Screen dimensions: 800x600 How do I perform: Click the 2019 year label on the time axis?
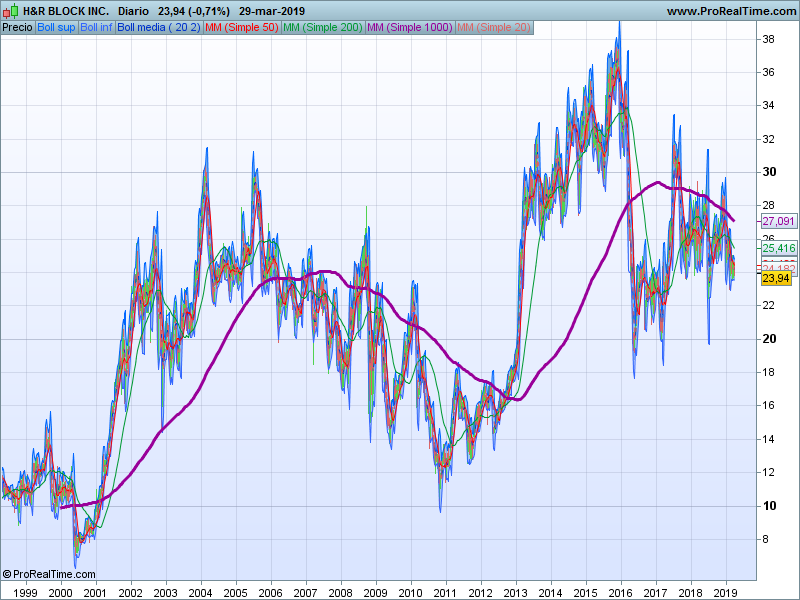click(725, 593)
